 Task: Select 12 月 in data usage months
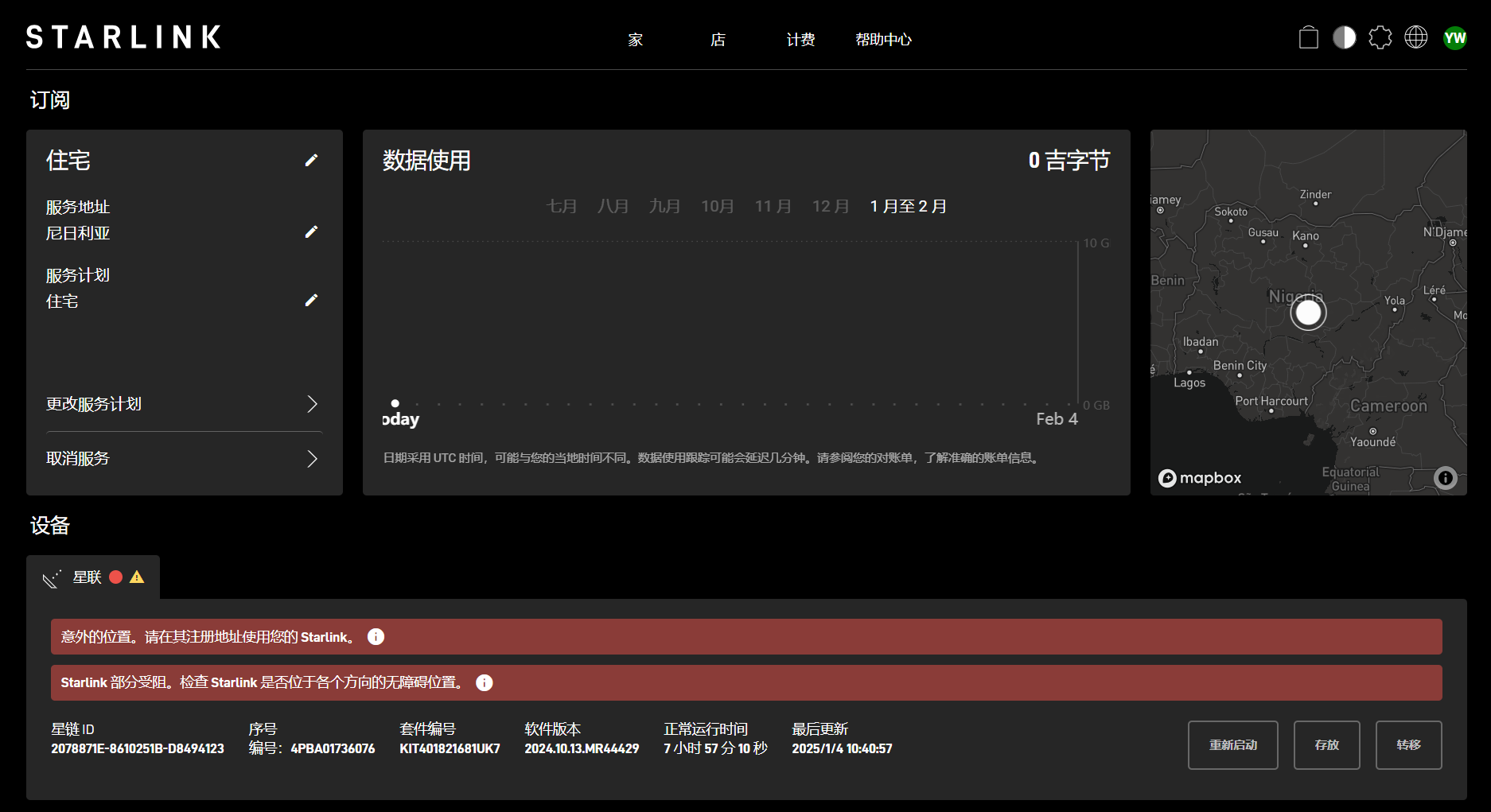(831, 207)
